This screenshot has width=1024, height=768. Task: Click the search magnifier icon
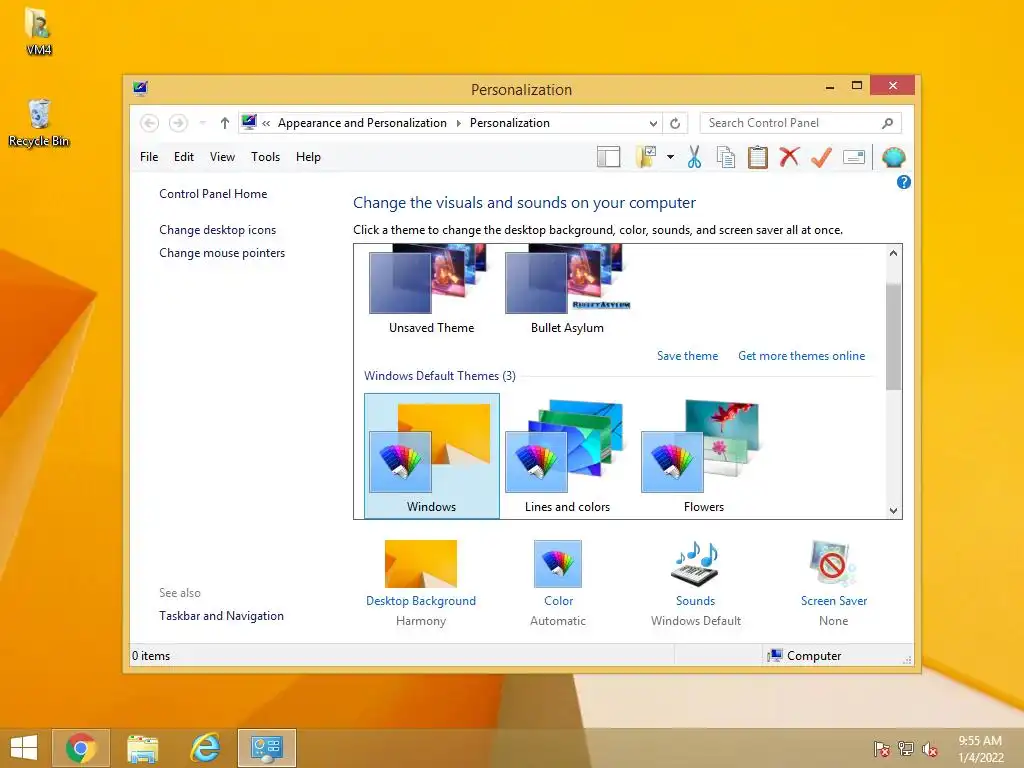(x=888, y=123)
